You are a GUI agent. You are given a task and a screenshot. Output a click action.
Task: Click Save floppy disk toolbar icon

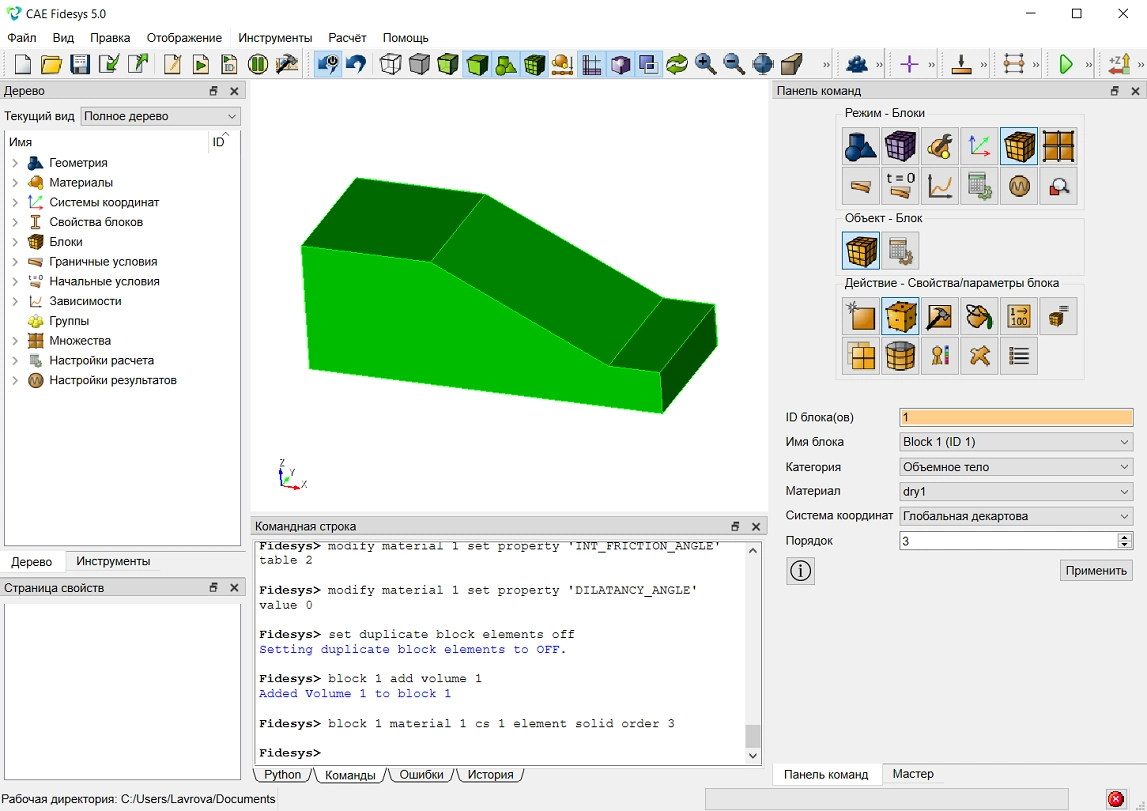(x=80, y=64)
